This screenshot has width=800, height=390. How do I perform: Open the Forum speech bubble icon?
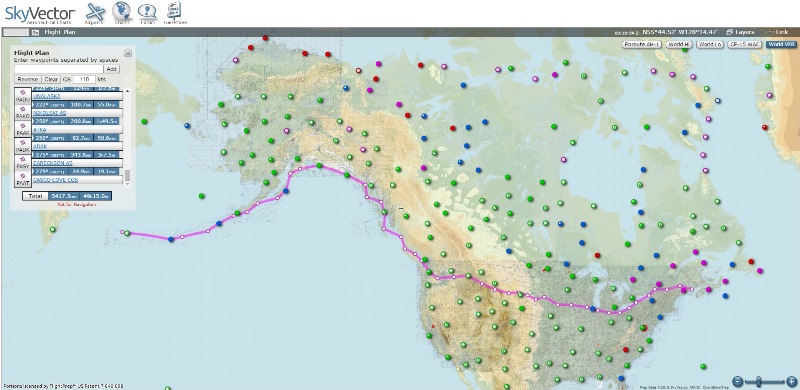point(147,13)
